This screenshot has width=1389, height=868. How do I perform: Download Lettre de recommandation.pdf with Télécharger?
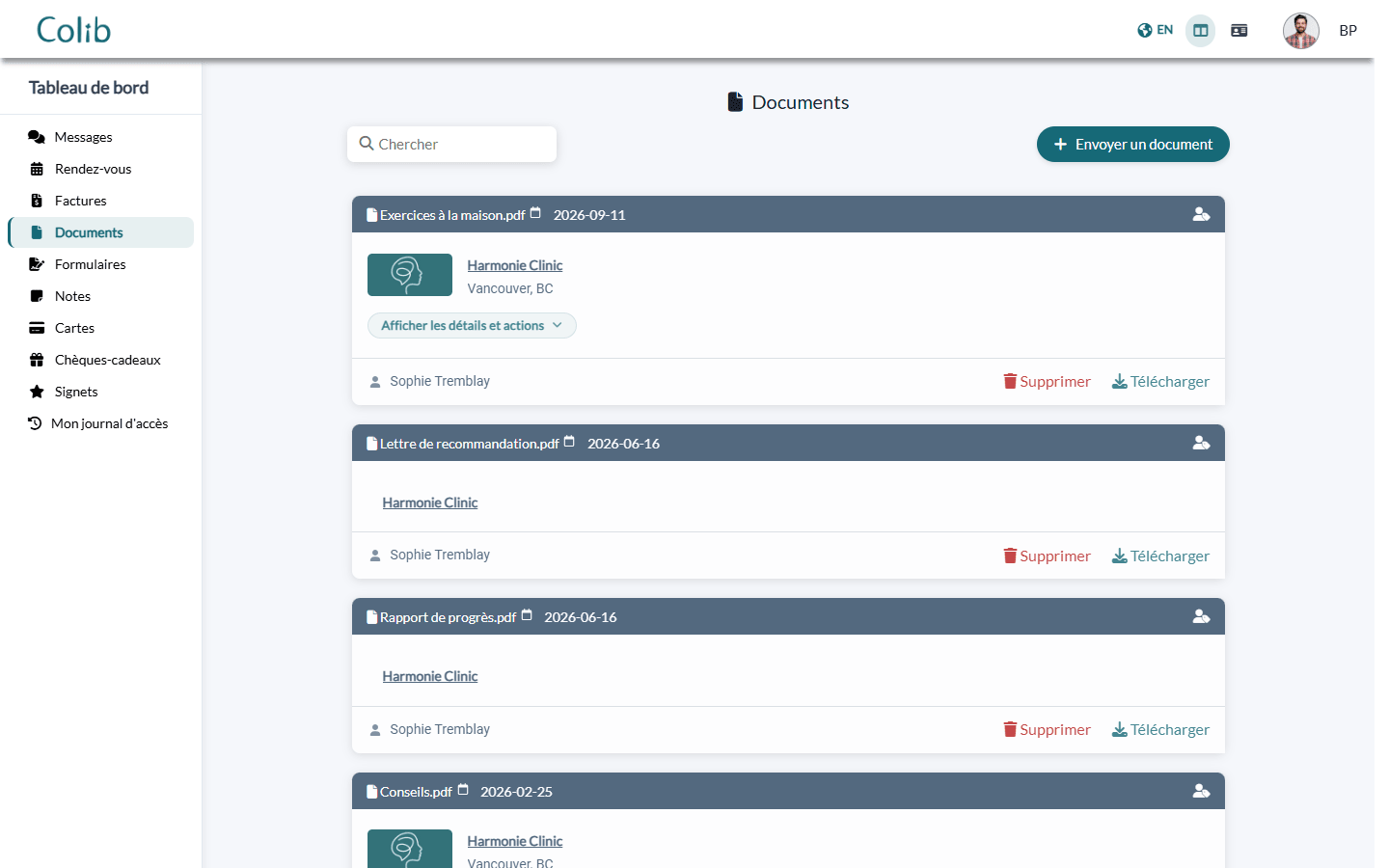[1160, 556]
